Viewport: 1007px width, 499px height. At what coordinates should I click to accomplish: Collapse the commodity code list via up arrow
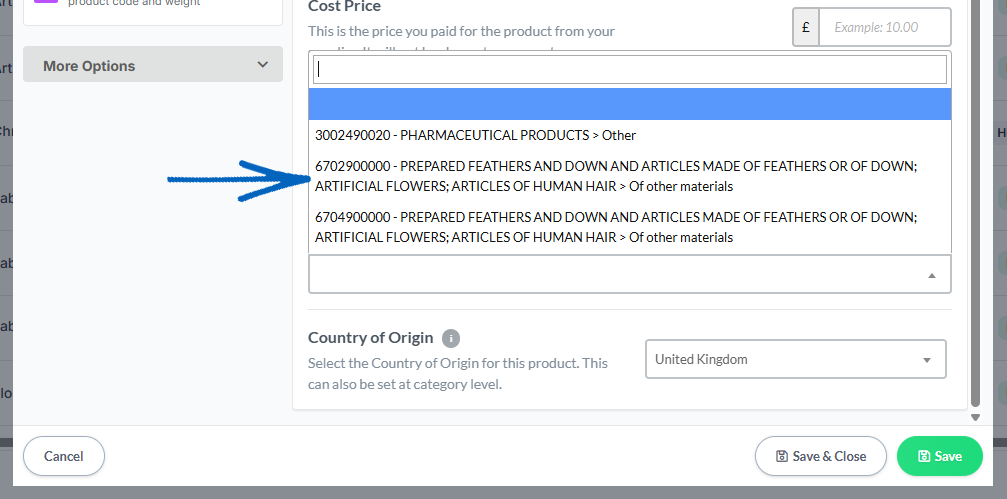[931, 276]
